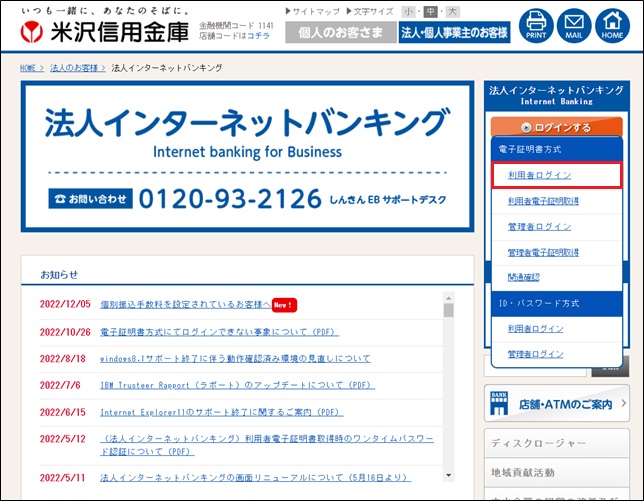
Task: Expand the ログインする dropdown button
Action: click(554, 127)
